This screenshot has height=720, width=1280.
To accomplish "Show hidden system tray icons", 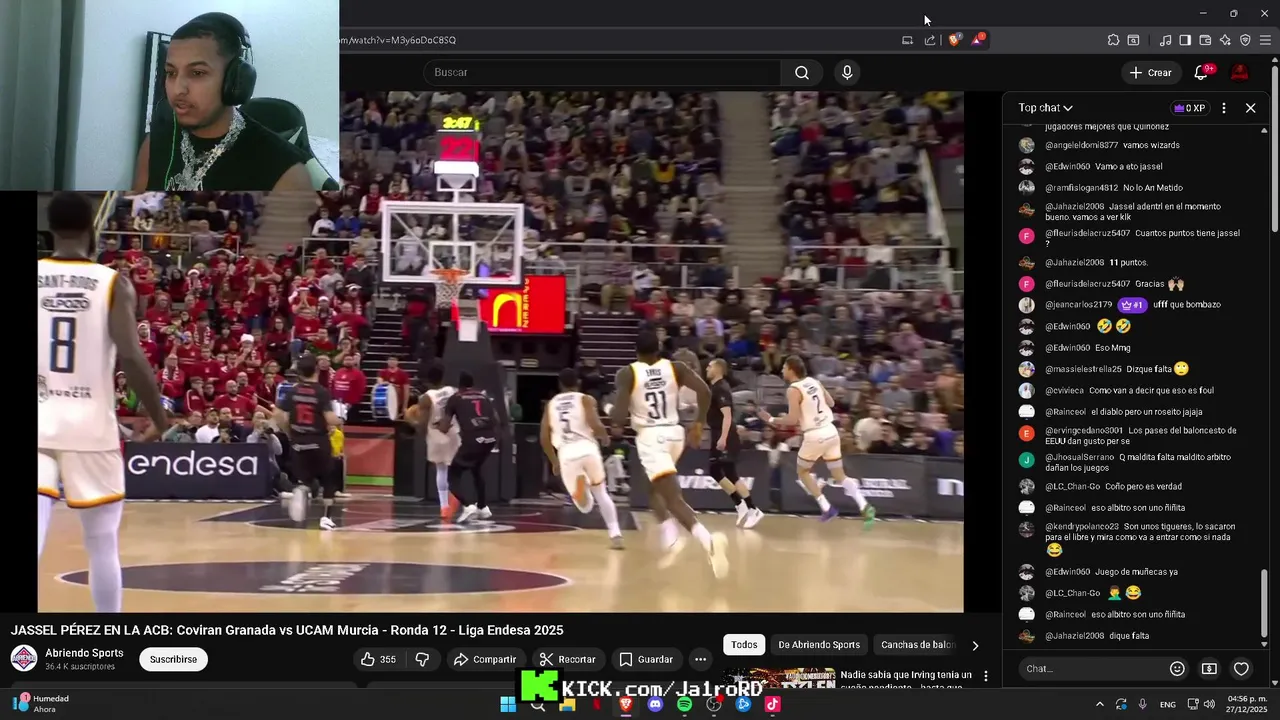I will [x=1100, y=704].
